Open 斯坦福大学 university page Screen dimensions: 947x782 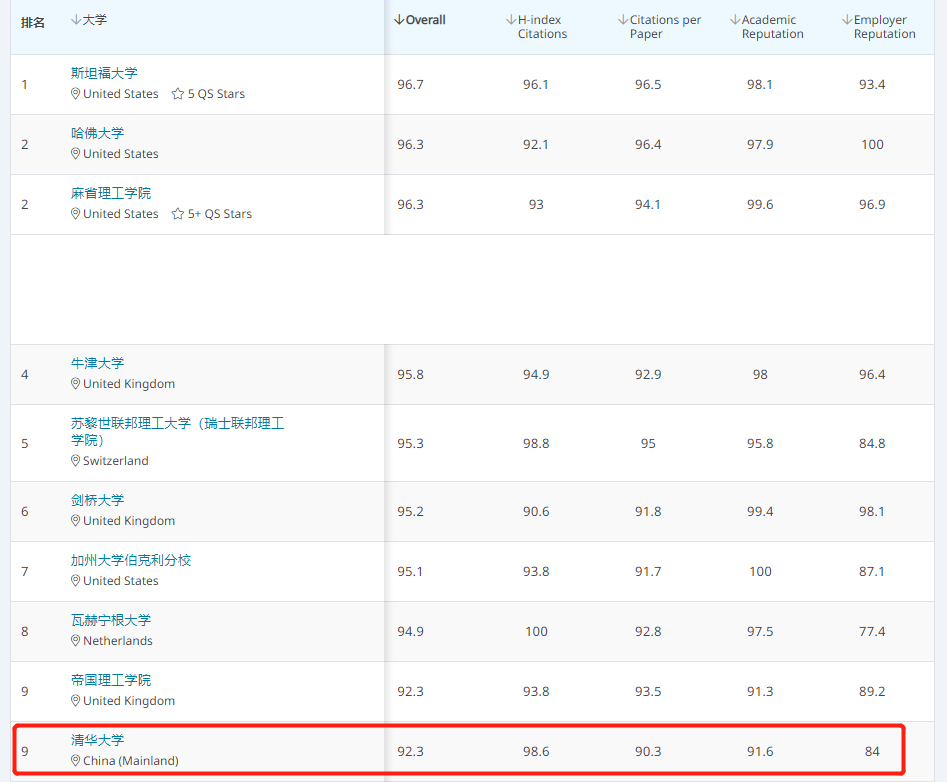coord(104,73)
